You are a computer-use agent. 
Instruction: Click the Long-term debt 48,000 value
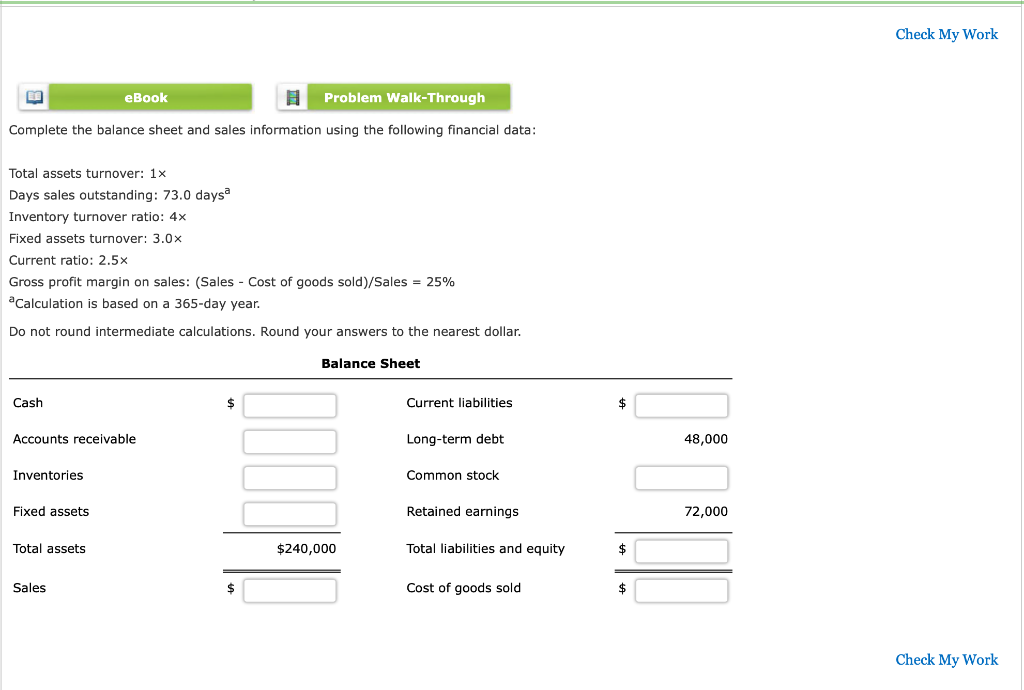tap(705, 439)
